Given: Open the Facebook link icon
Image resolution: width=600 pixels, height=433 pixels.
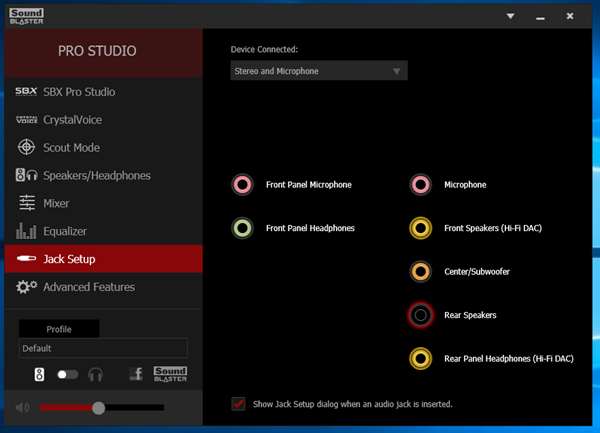Looking at the screenshot, I should pyautogui.click(x=136, y=374).
